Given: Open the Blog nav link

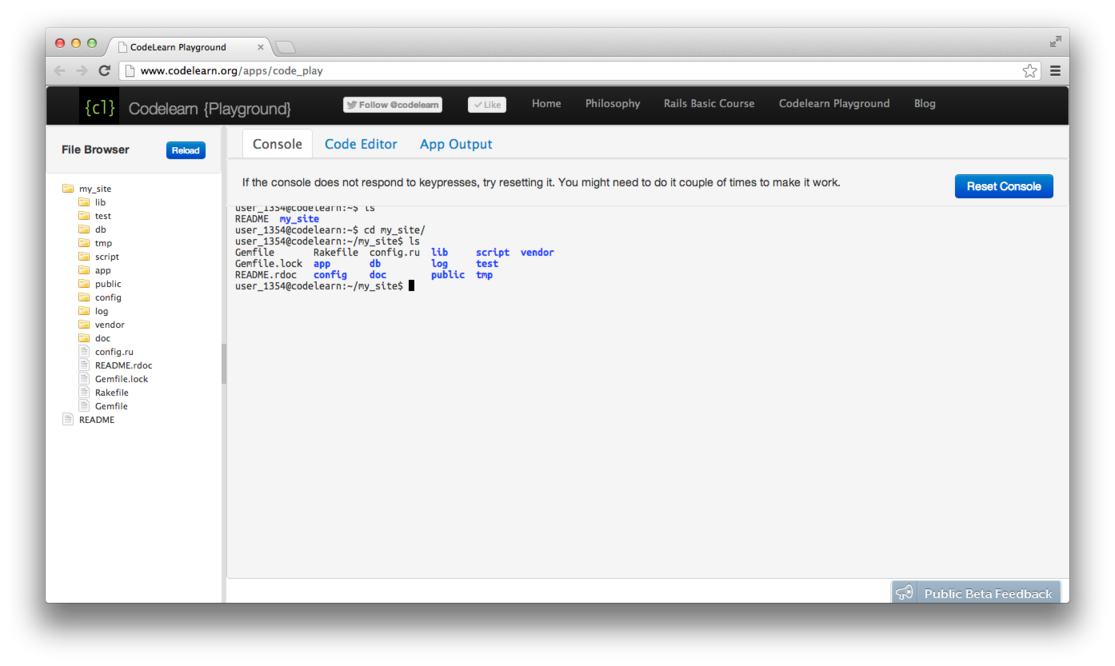Looking at the screenshot, I should point(924,104).
